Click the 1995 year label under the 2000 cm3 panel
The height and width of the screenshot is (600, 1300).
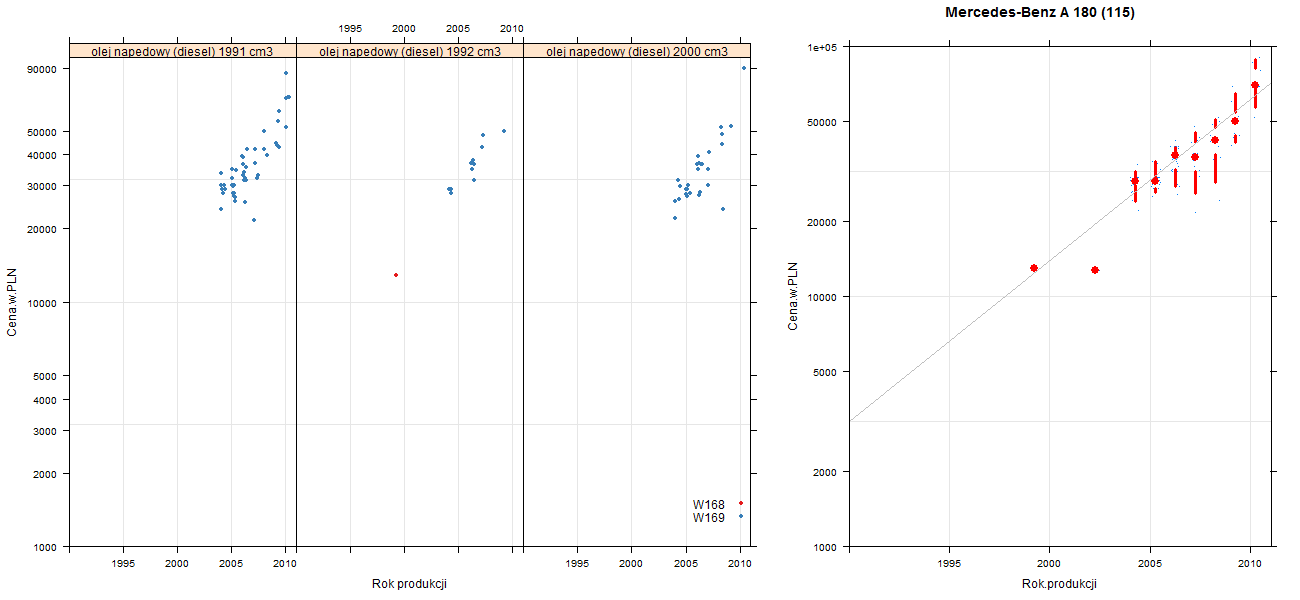click(577, 564)
